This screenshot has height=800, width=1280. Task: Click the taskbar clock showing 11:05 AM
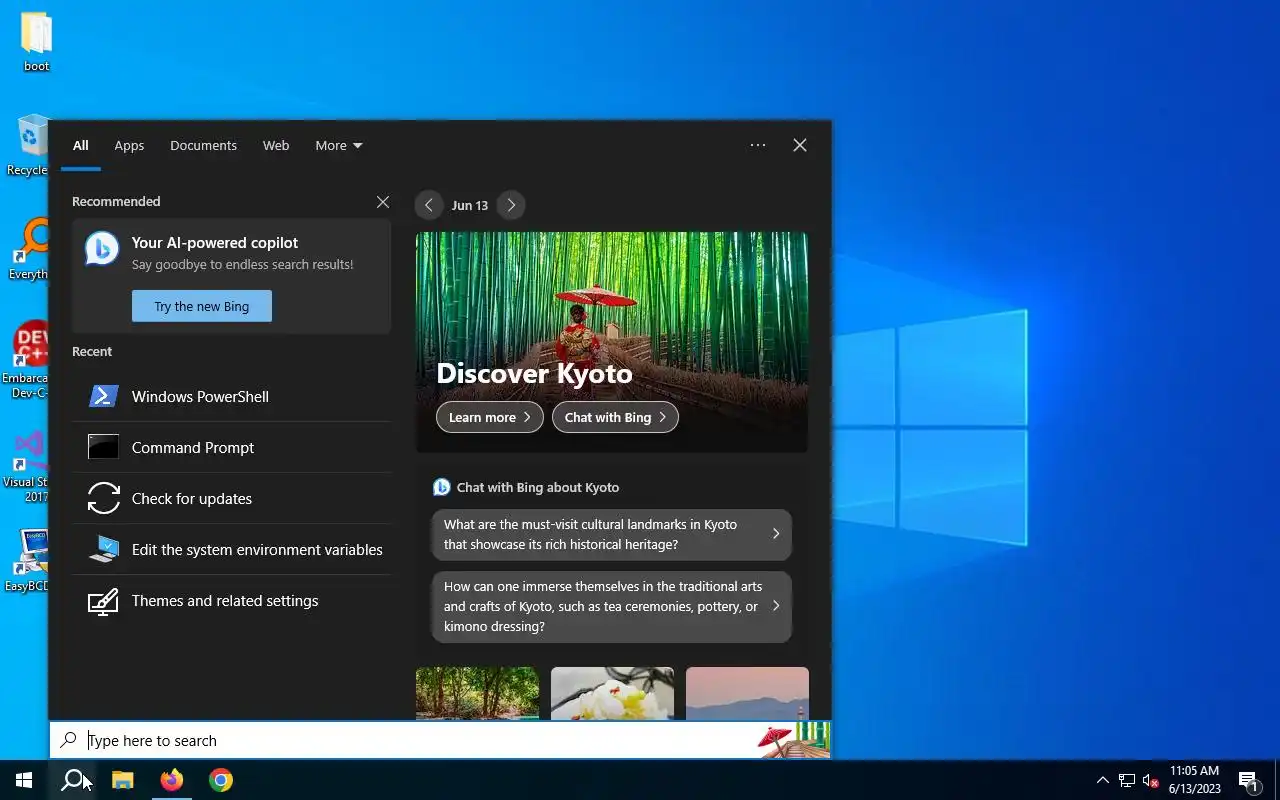(1195, 780)
